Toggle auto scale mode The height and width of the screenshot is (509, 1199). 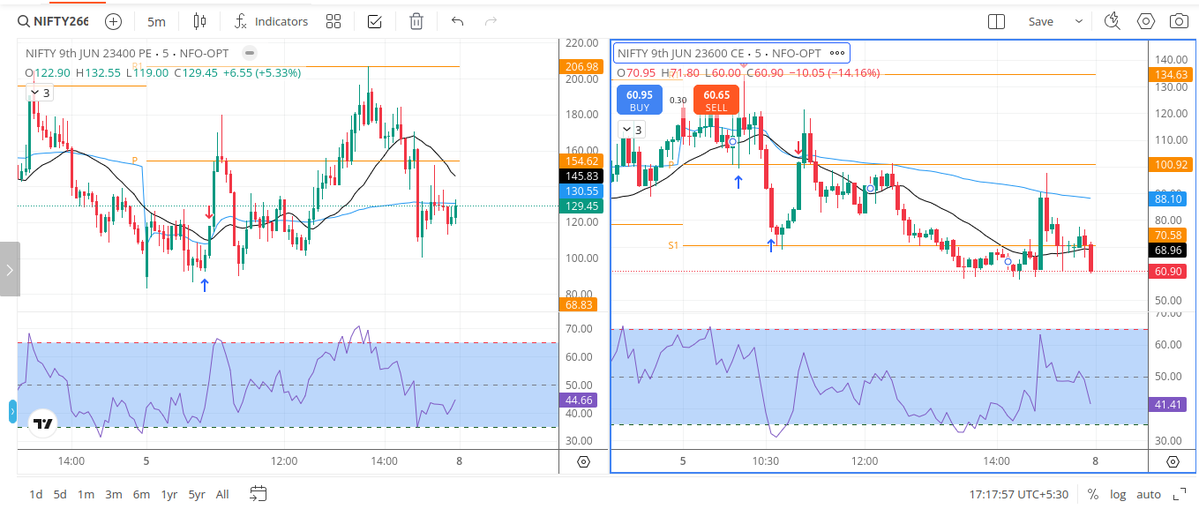coord(1149,494)
